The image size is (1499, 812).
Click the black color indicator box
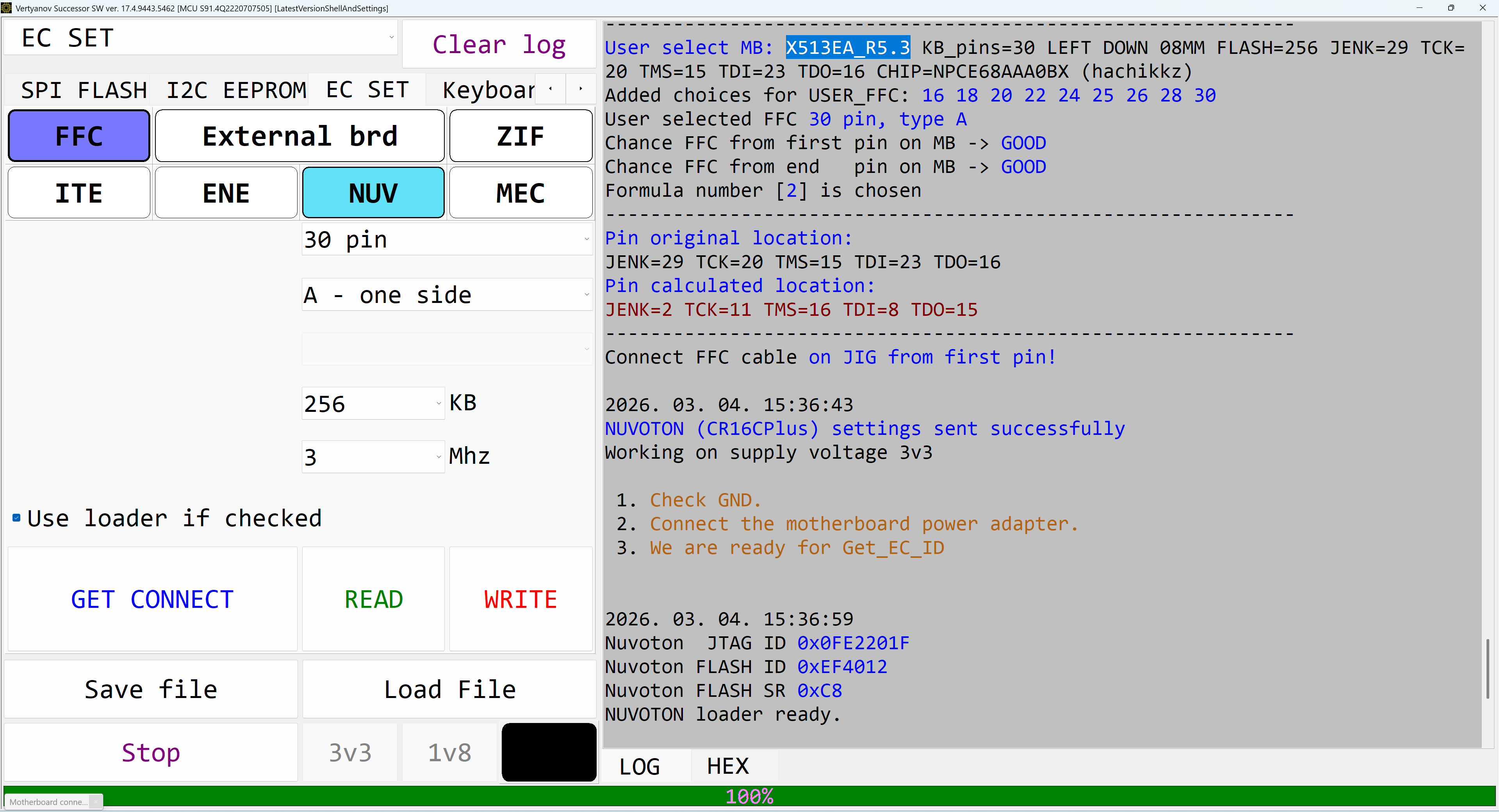[x=549, y=752]
